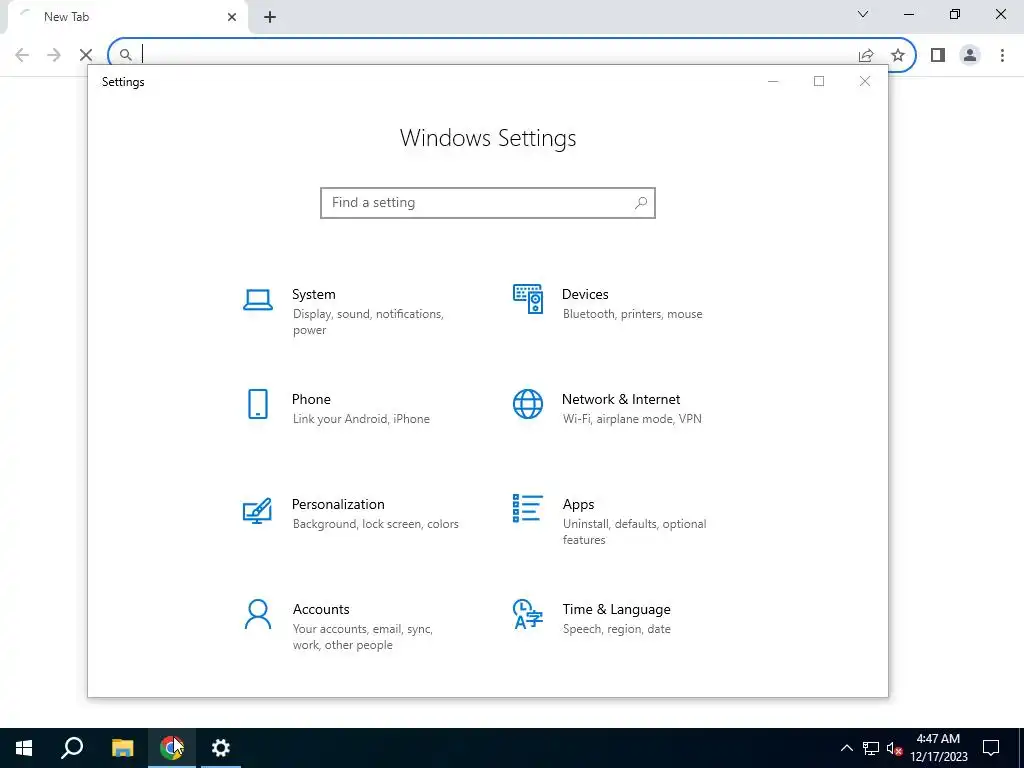This screenshot has width=1024, height=768.
Task: Click Chrome forward arrow
Action: tap(54, 55)
